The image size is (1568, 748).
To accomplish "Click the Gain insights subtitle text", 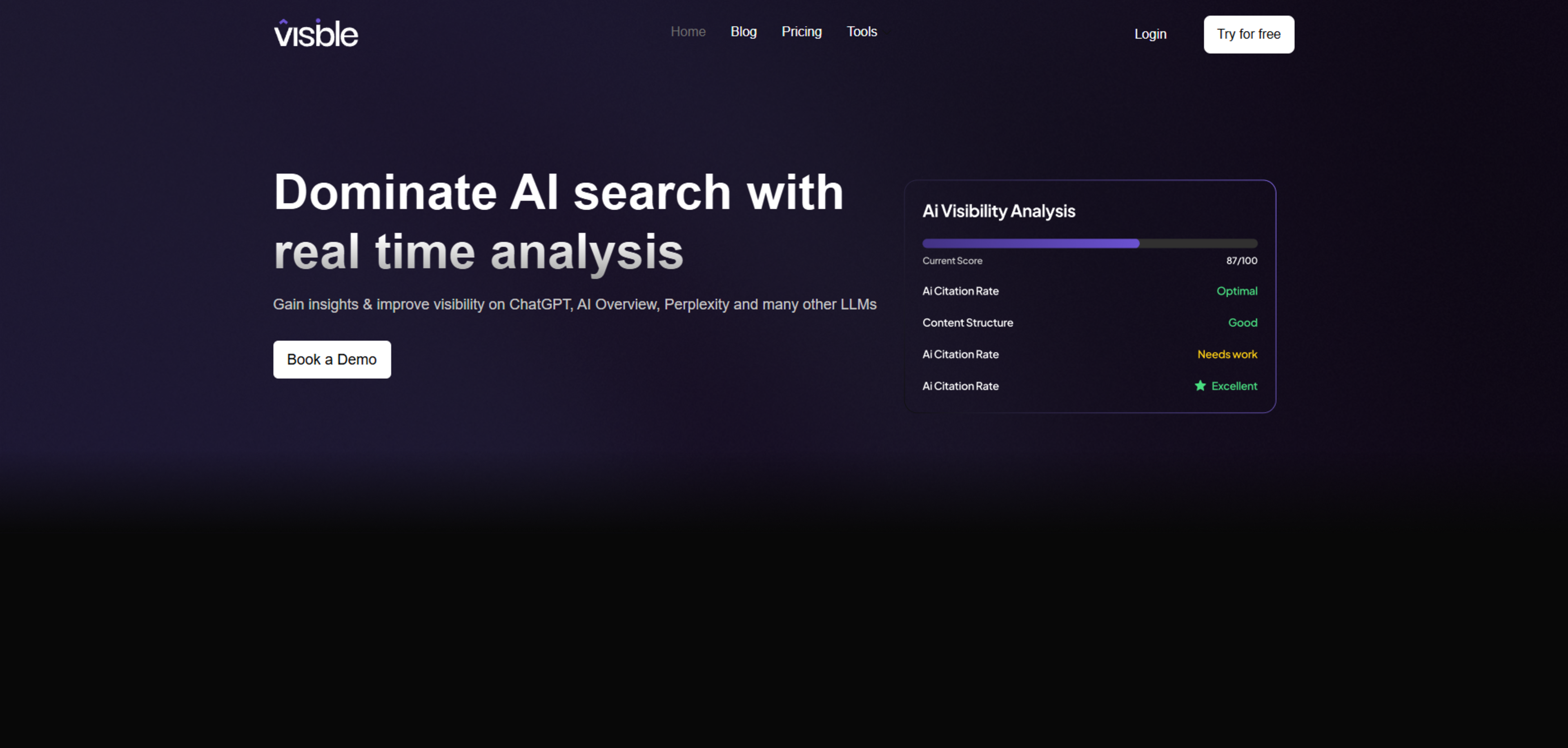I will [574, 304].
